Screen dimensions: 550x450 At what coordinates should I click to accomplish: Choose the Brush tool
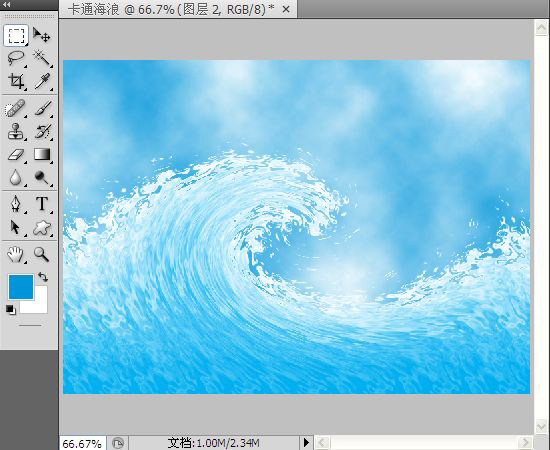coord(42,108)
